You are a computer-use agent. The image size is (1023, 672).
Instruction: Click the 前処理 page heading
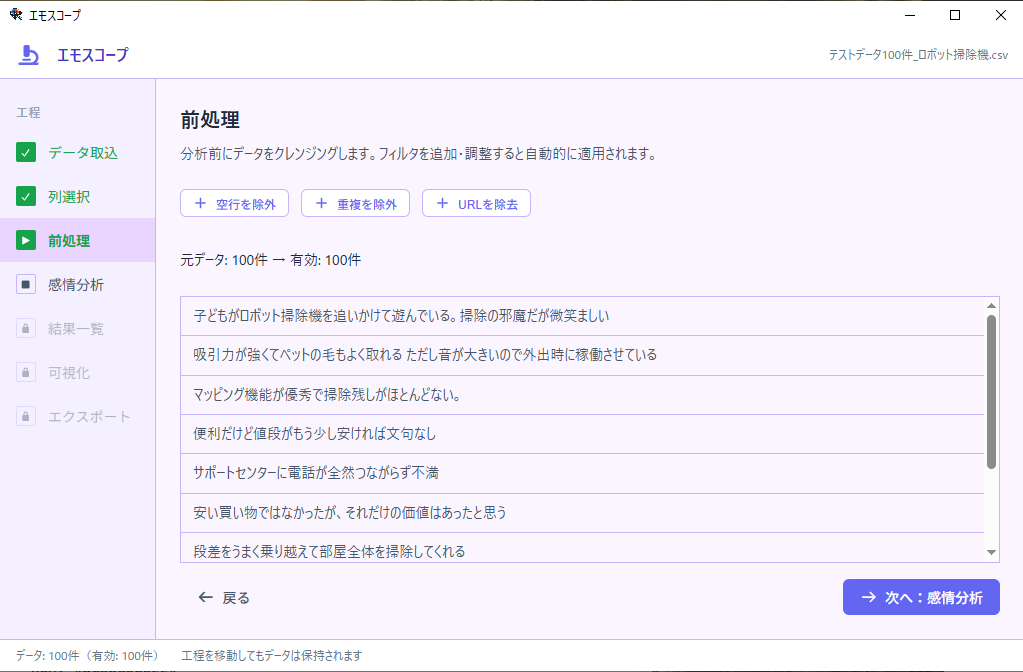pos(210,119)
